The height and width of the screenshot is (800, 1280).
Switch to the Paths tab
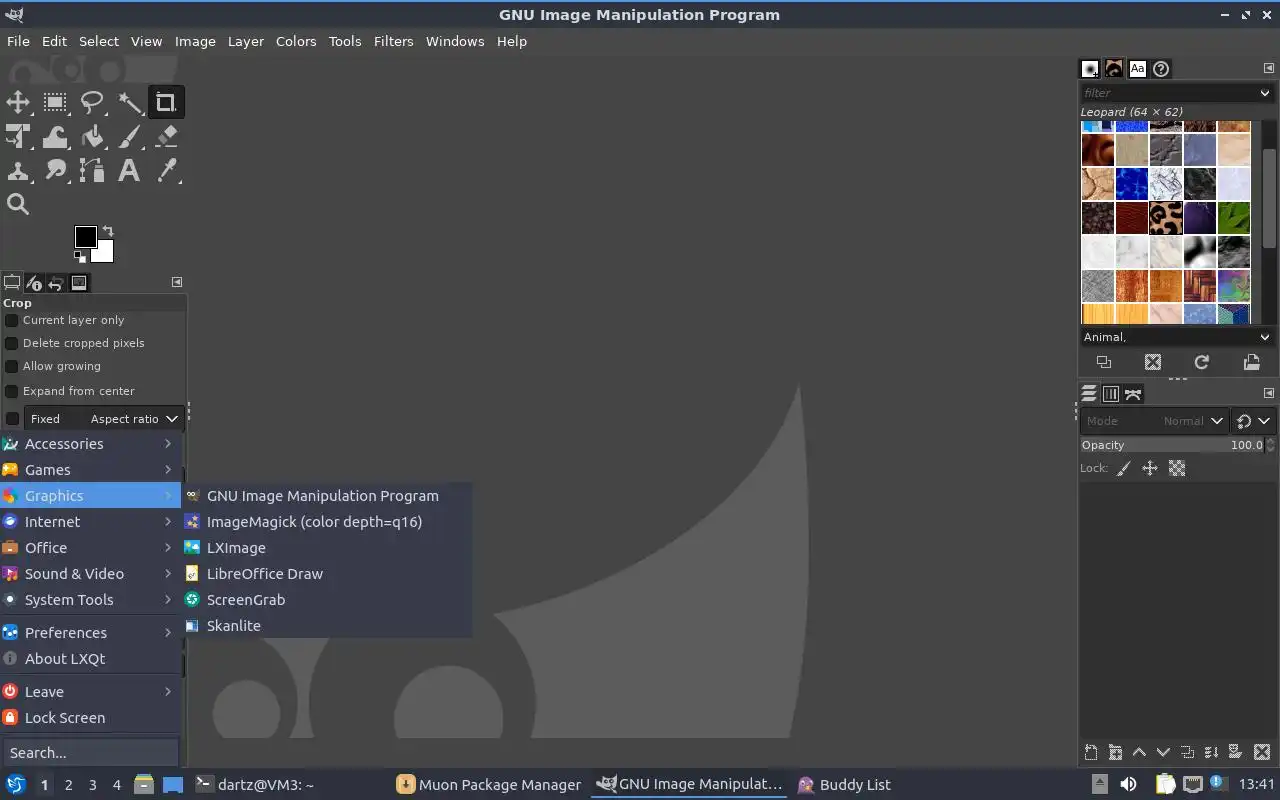point(1133,394)
